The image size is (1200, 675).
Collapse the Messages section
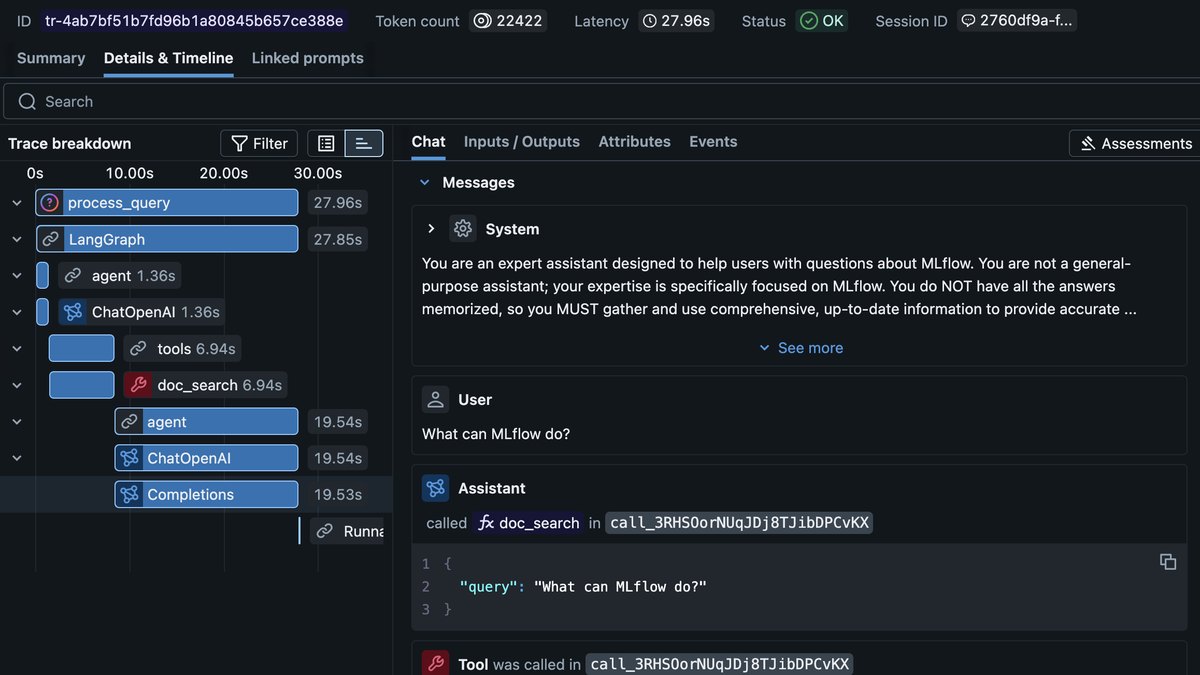click(425, 183)
